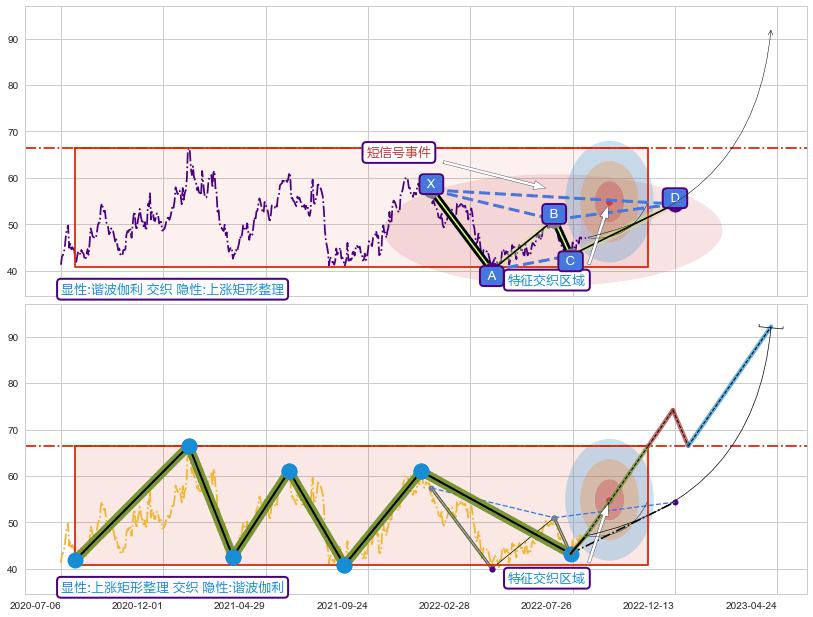
Task: Click the rightmost blue circle in the bottom chart
Action: (x=571, y=553)
